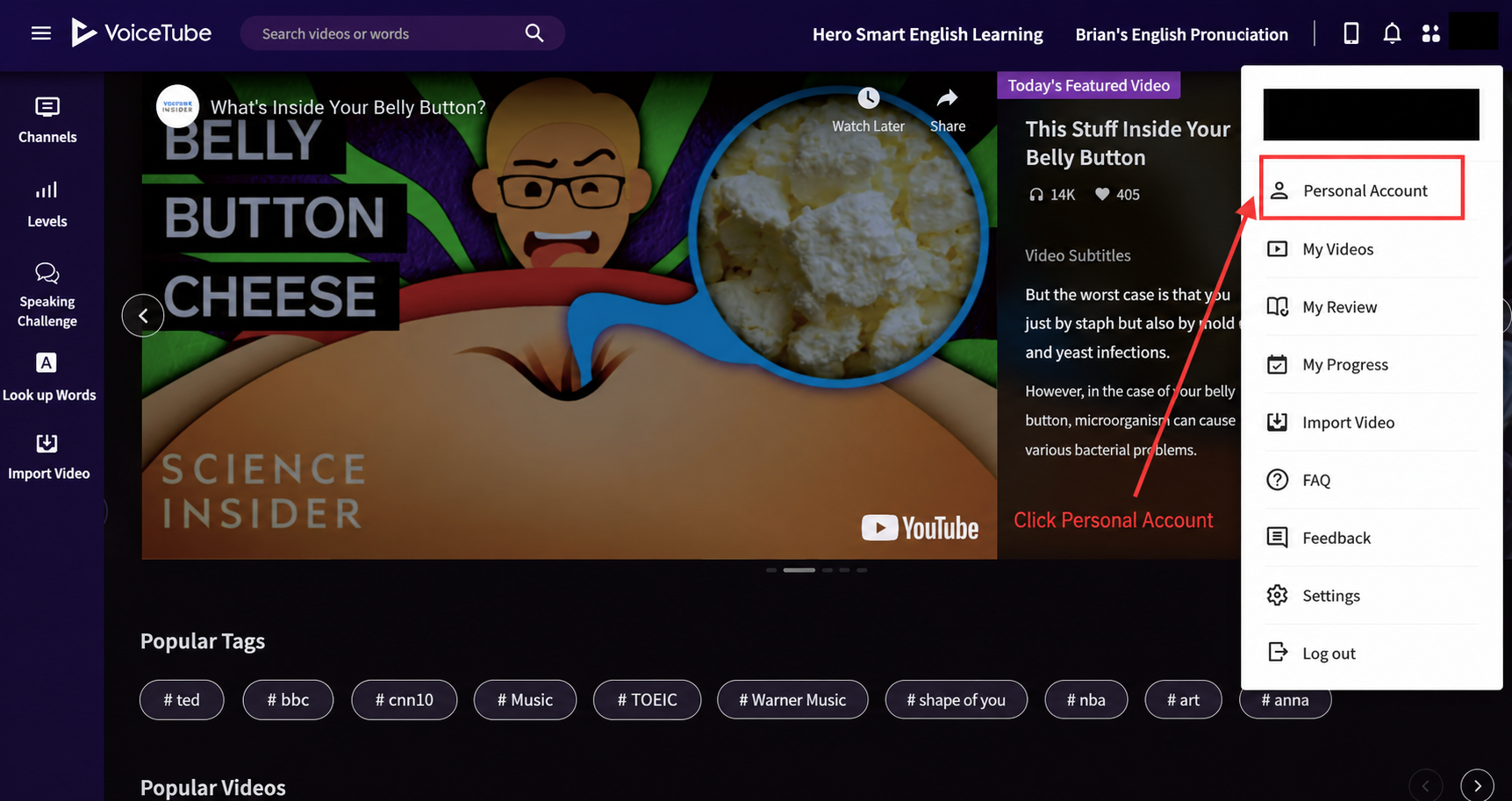Select Import Video from account menu
Screen dimensions: 1512x801
point(1372,423)
